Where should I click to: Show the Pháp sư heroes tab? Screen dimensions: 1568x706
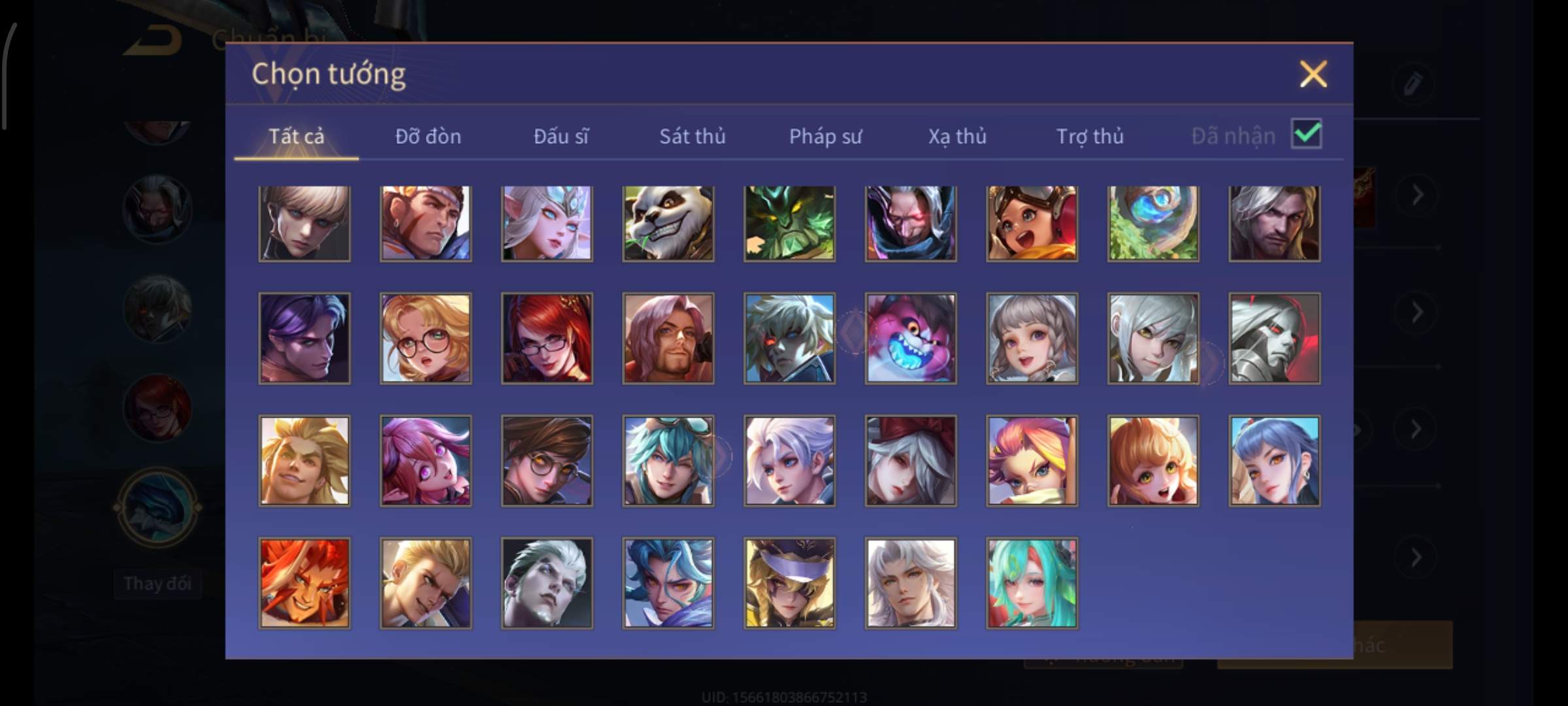[x=825, y=136]
